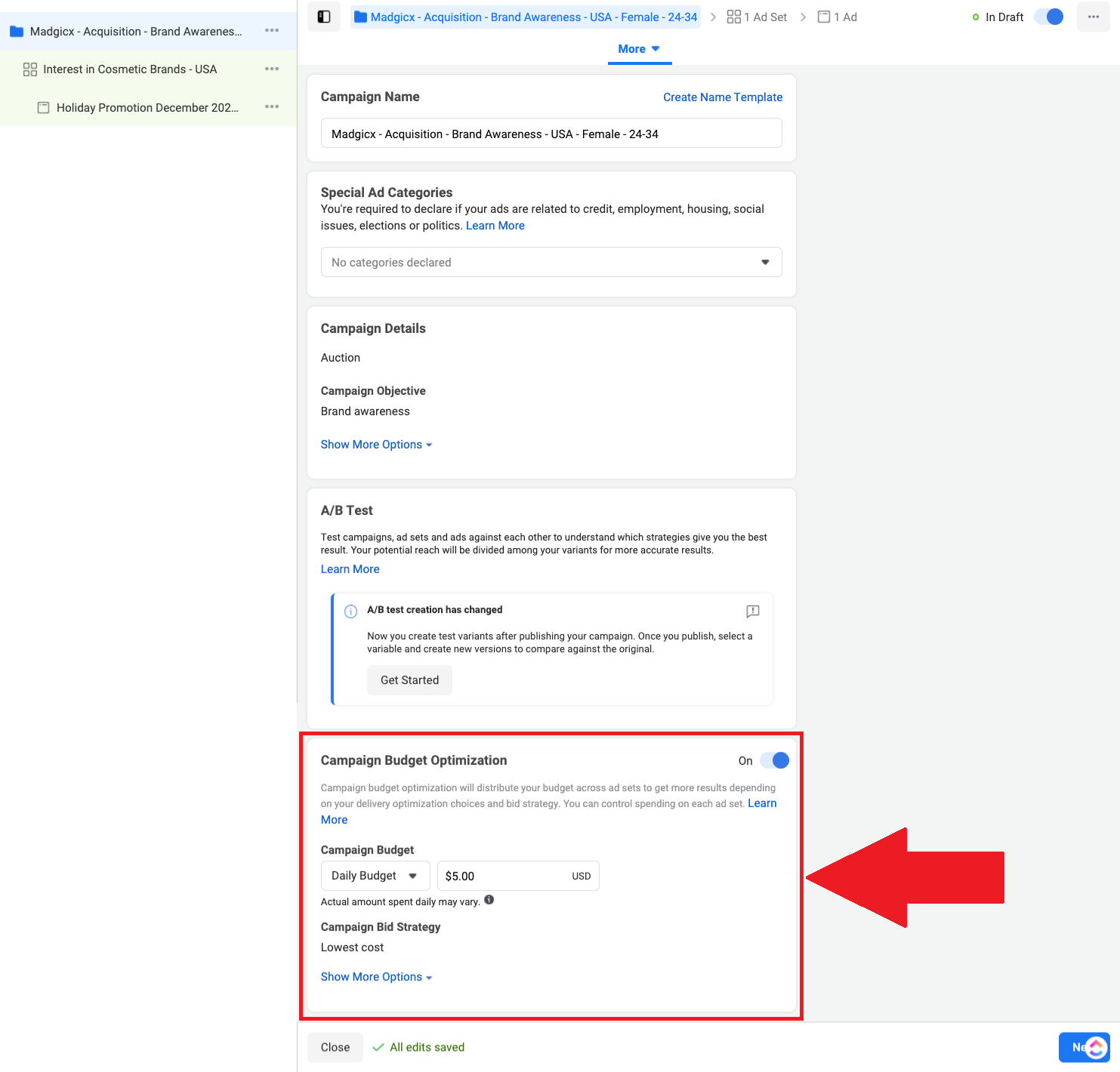Expand Show More Options under Campaign Details
The height and width of the screenshot is (1072, 1120).
pos(376,445)
